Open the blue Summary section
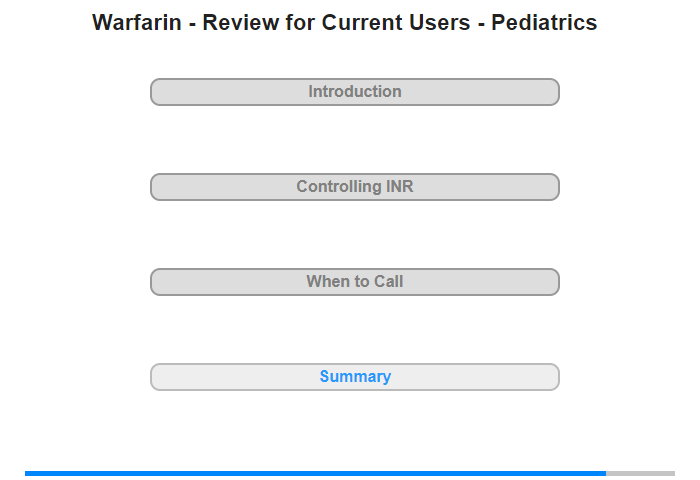Screen dimensions: 700x480 point(354,377)
